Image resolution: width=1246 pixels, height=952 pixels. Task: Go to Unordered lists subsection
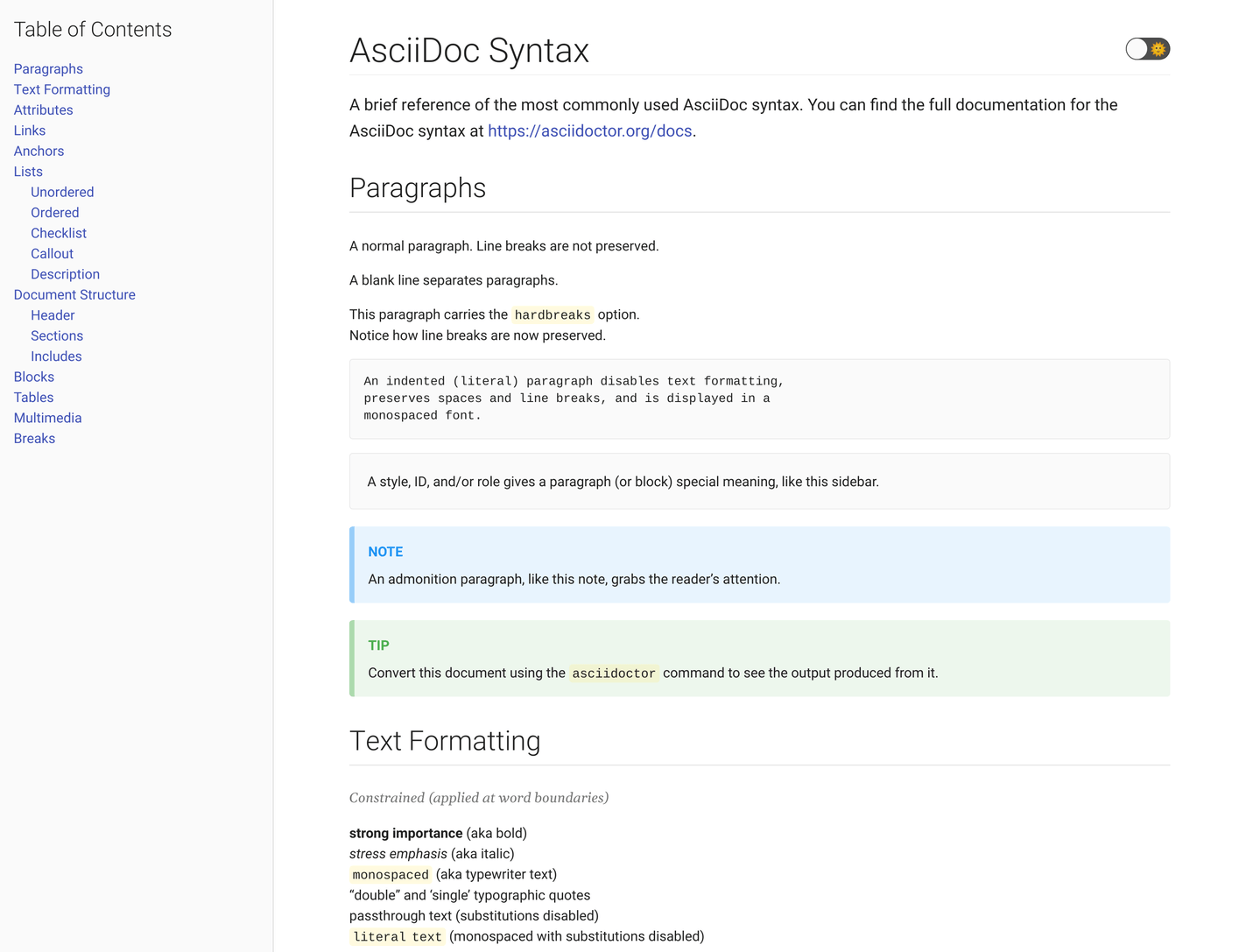coord(62,192)
